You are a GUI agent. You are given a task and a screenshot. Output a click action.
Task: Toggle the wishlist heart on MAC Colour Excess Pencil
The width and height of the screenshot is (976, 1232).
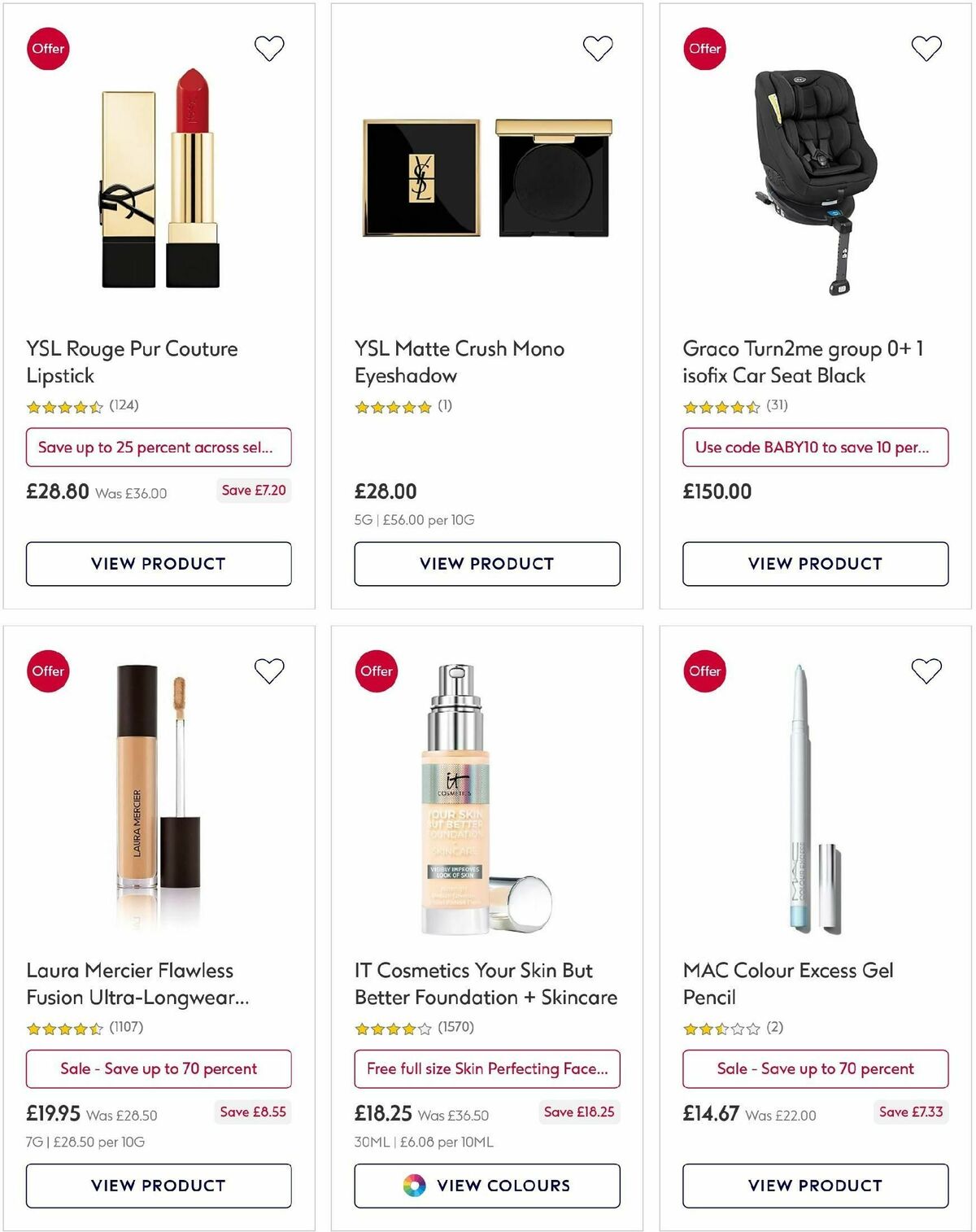[926, 670]
